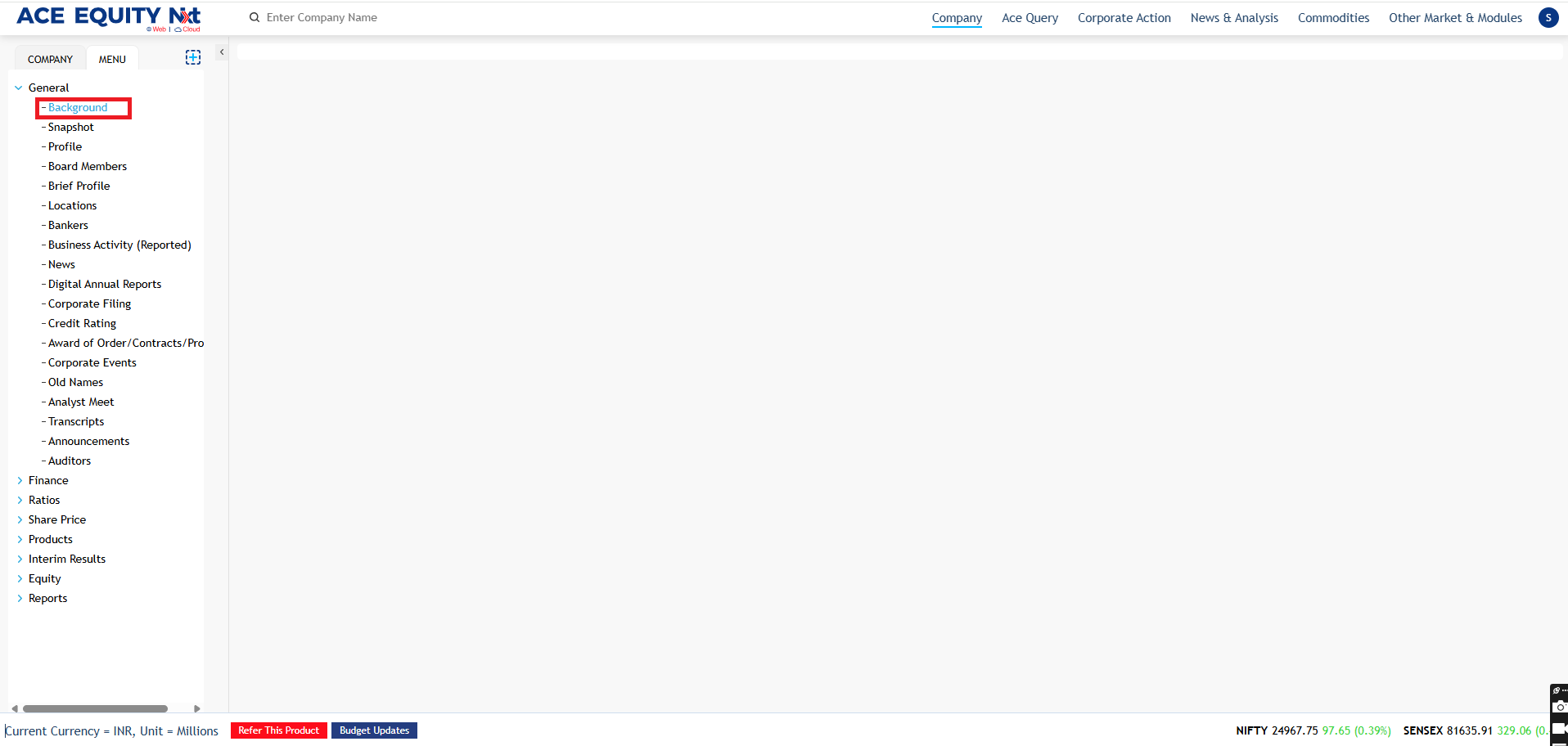1568x746 pixels.
Task: Switch to the COMPANY tab
Action: point(50,59)
